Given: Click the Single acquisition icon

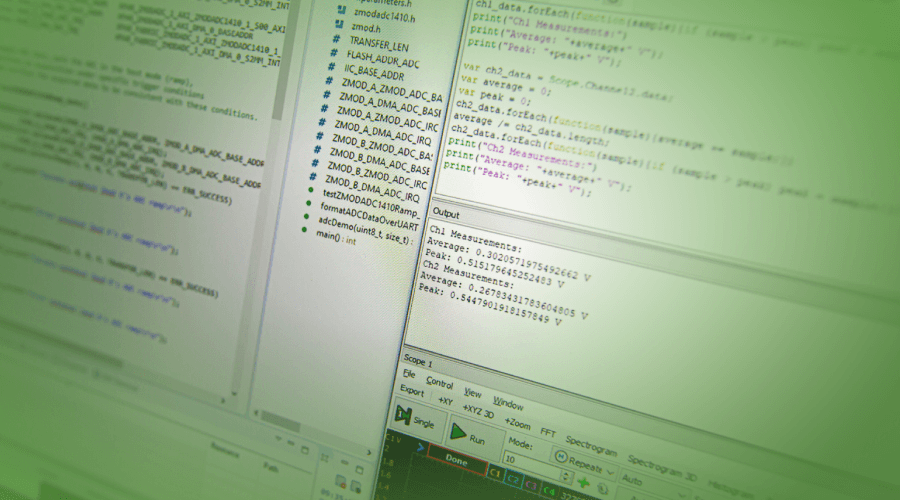Looking at the screenshot, I should 403,415.
